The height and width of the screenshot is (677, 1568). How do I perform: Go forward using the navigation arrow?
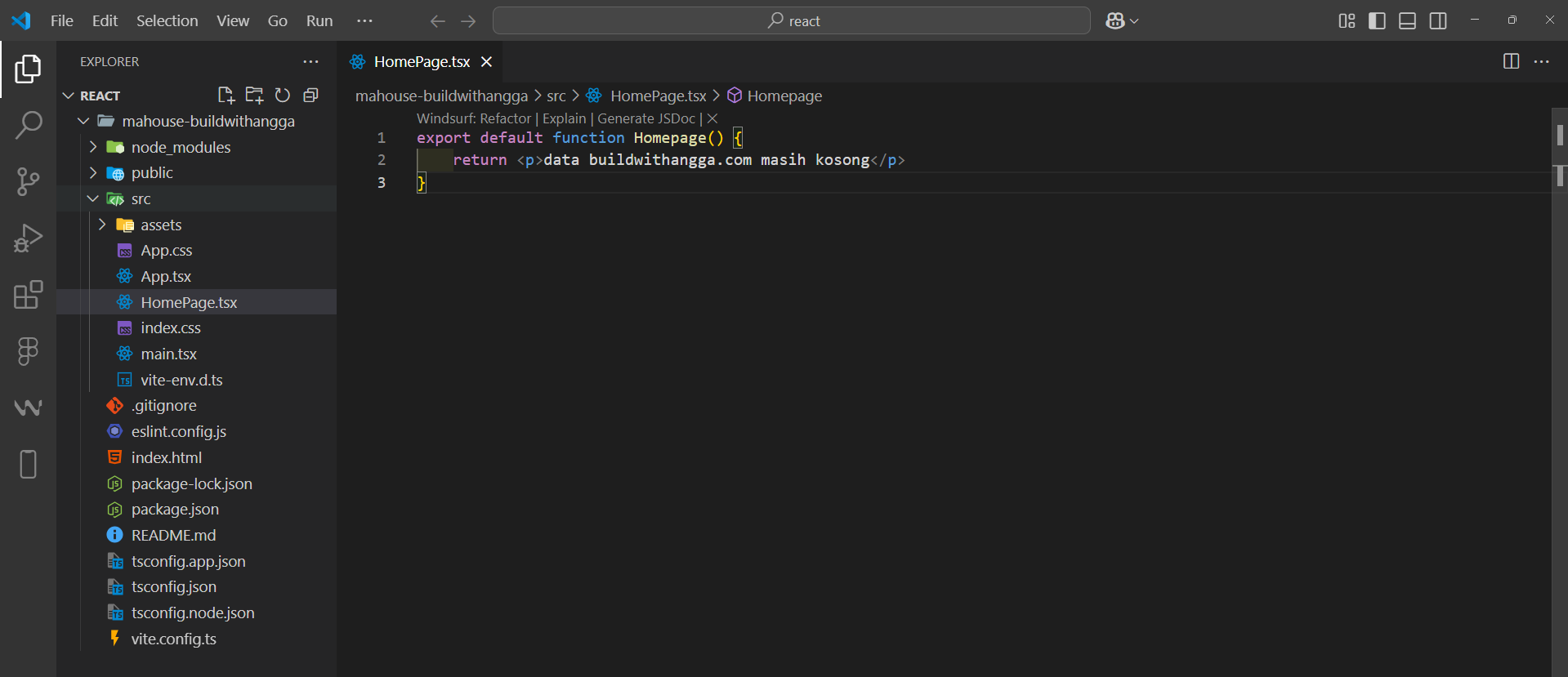[468, 21]
